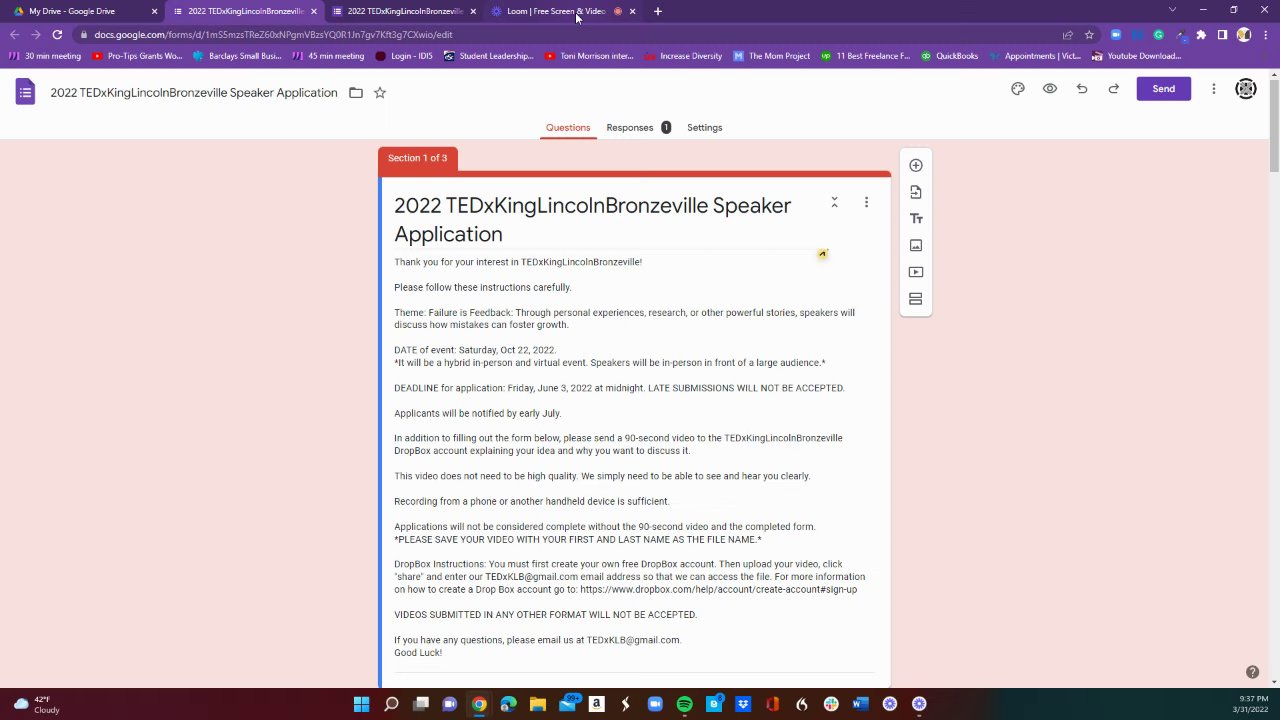Add a title and description block
1280x720 pixels.
pyautogui.click(x=916, y=218)
